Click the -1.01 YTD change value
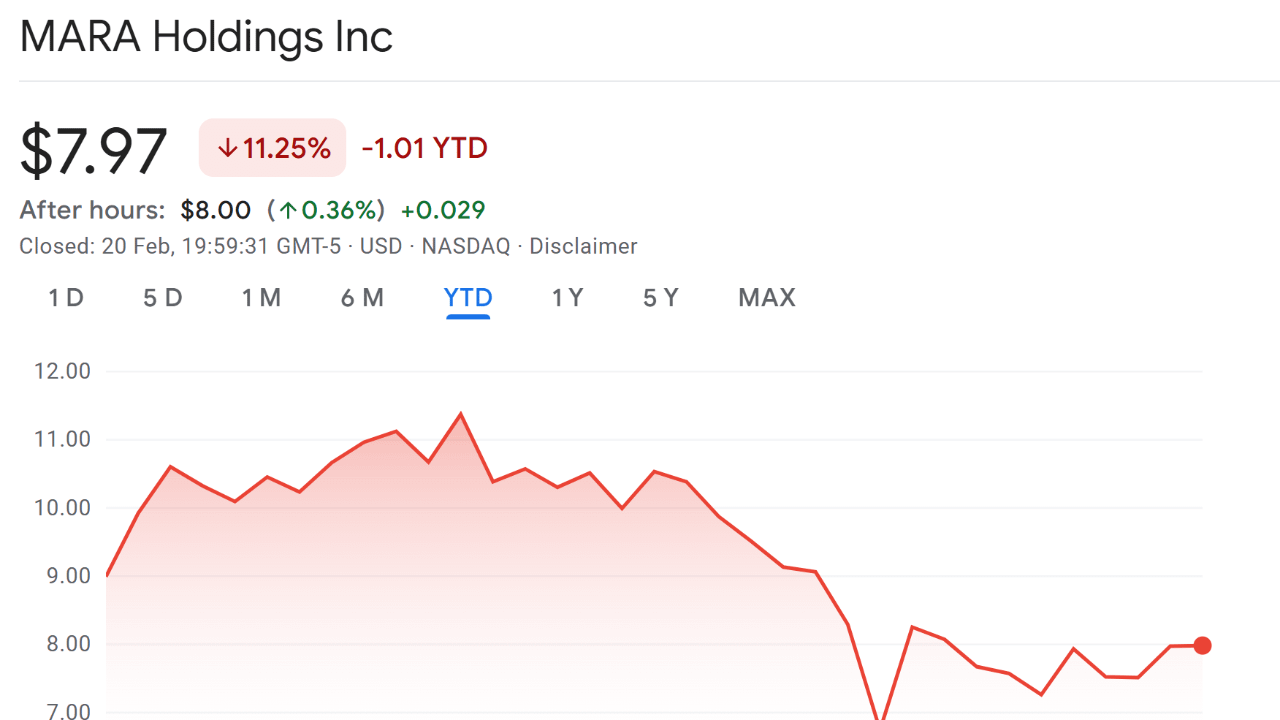This screenshot has width=1280, height=720. pos(424,149)
